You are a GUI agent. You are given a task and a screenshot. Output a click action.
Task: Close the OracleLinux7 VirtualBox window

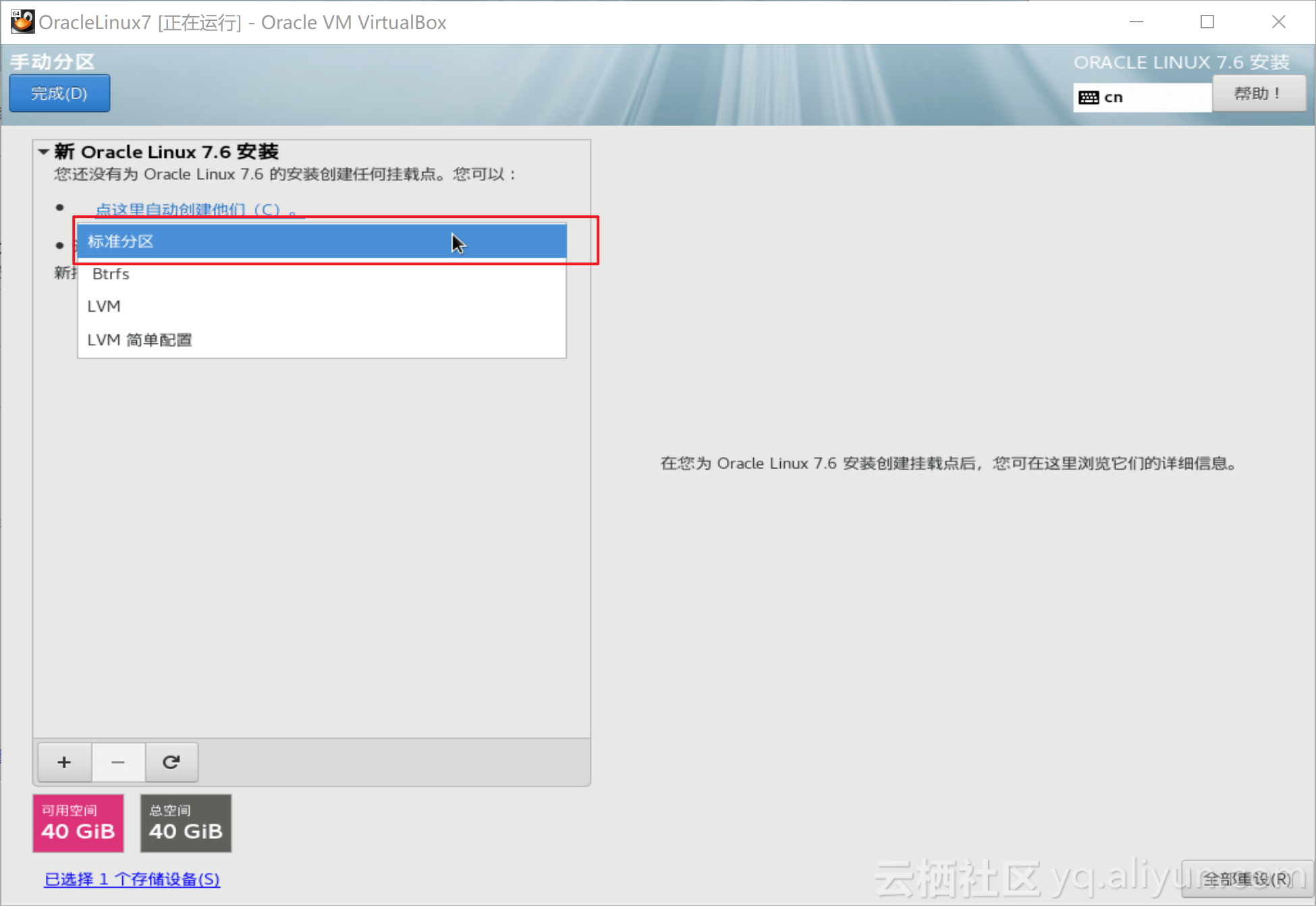(x=1278, y=22)
